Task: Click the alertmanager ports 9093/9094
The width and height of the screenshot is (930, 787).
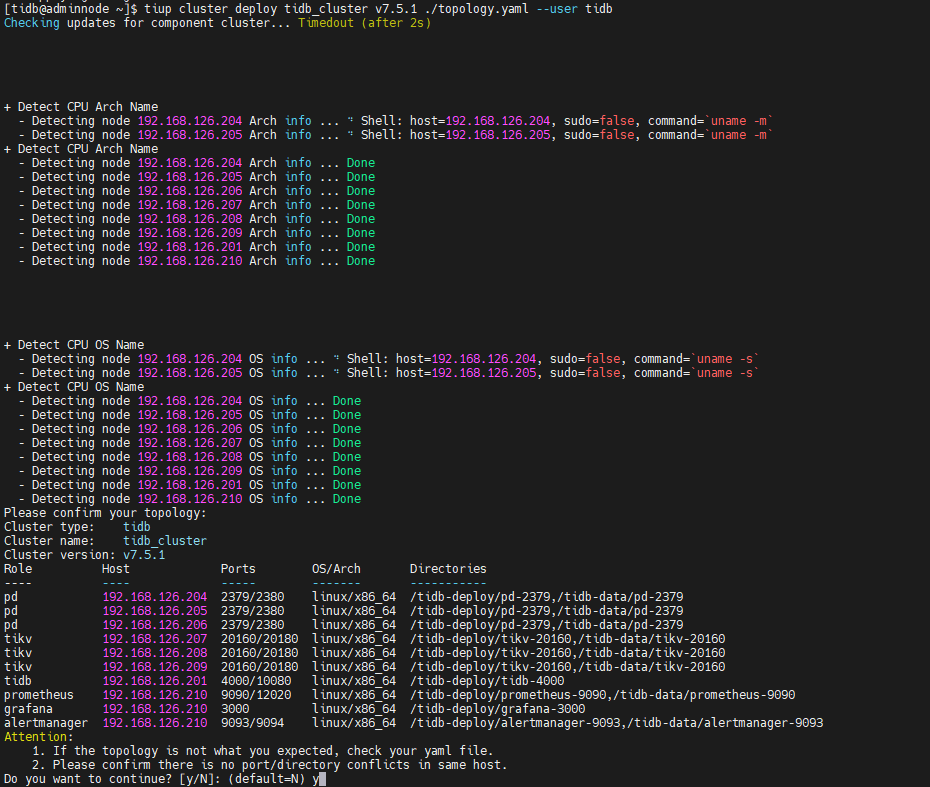Action: point(252,723)
